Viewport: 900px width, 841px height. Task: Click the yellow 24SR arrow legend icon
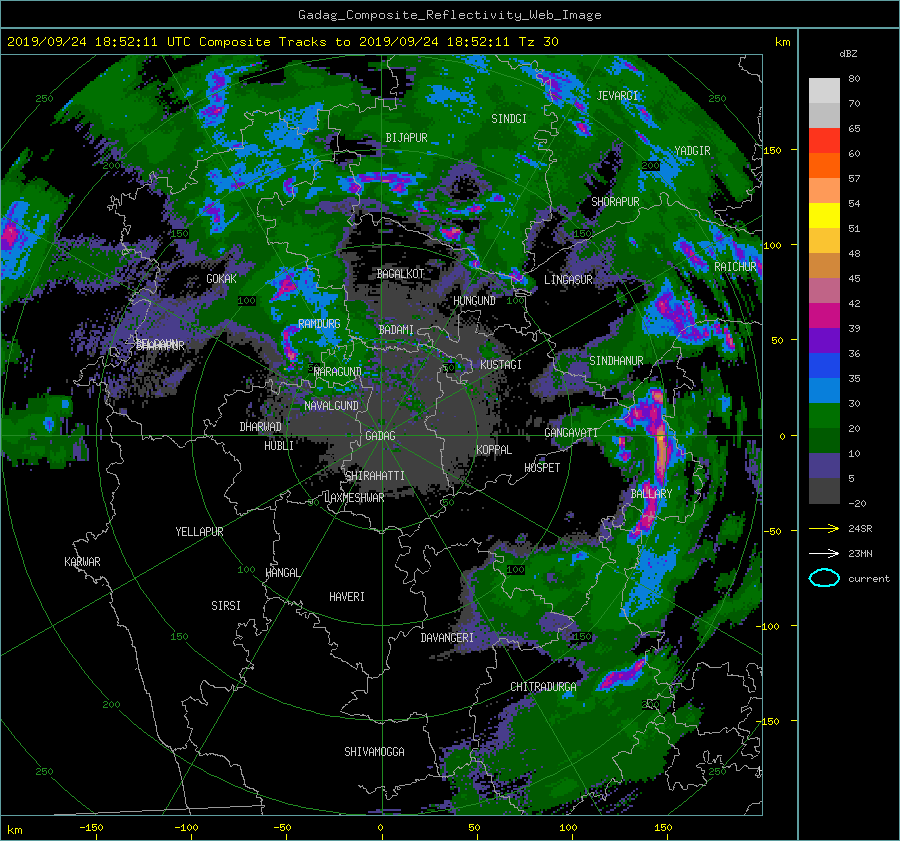(824, 528)
